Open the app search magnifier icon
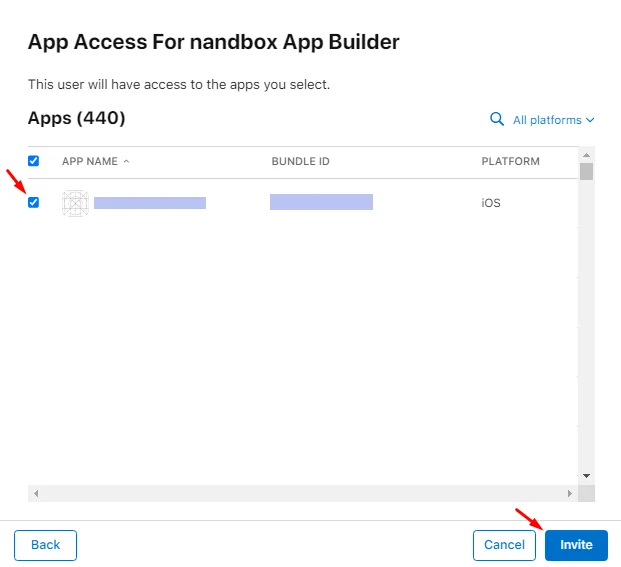This screenshot has height=567, width=621. (x=497, y=119)
